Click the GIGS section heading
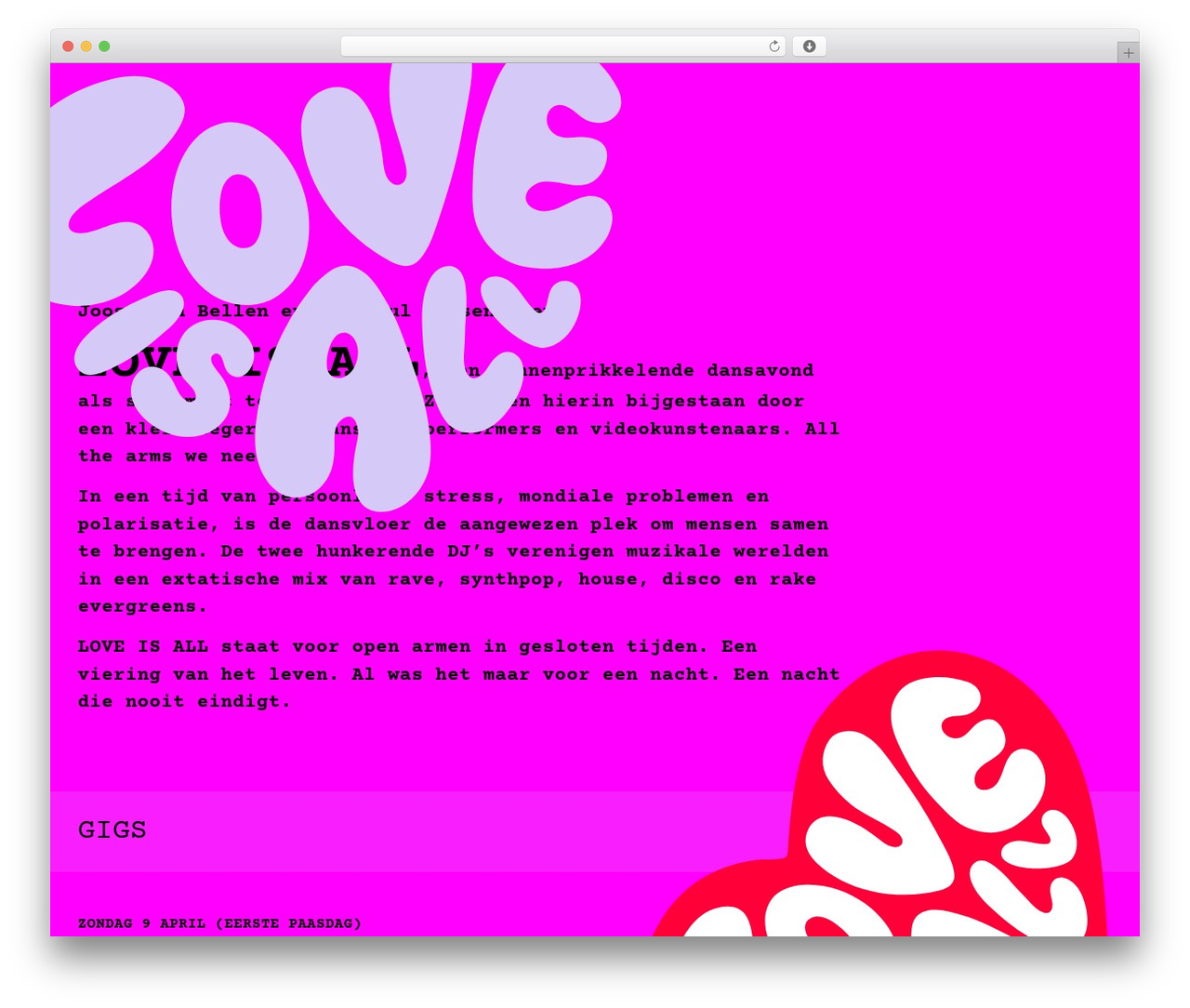 pos(112,829)
